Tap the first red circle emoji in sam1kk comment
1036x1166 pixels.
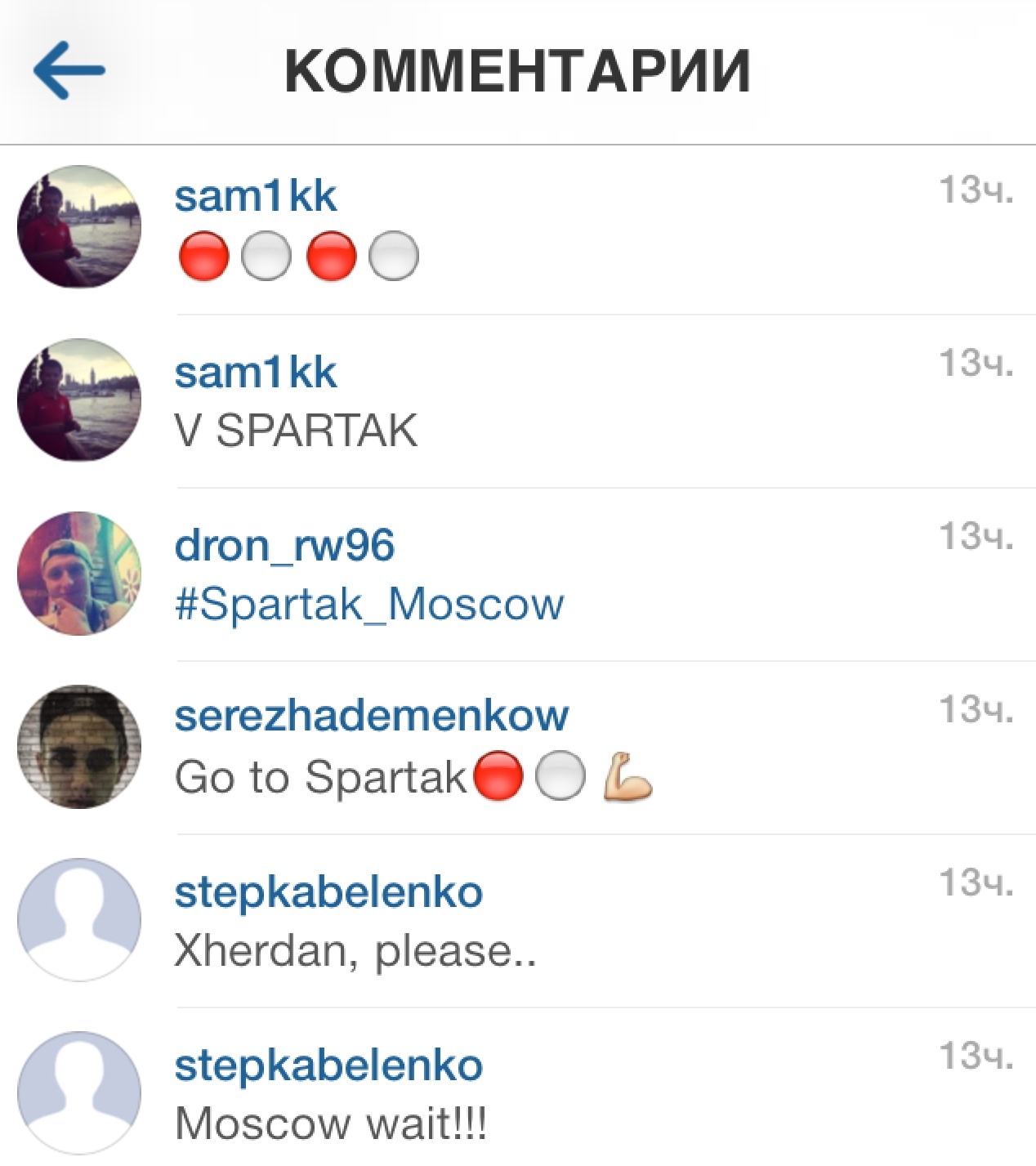(203, 256)
